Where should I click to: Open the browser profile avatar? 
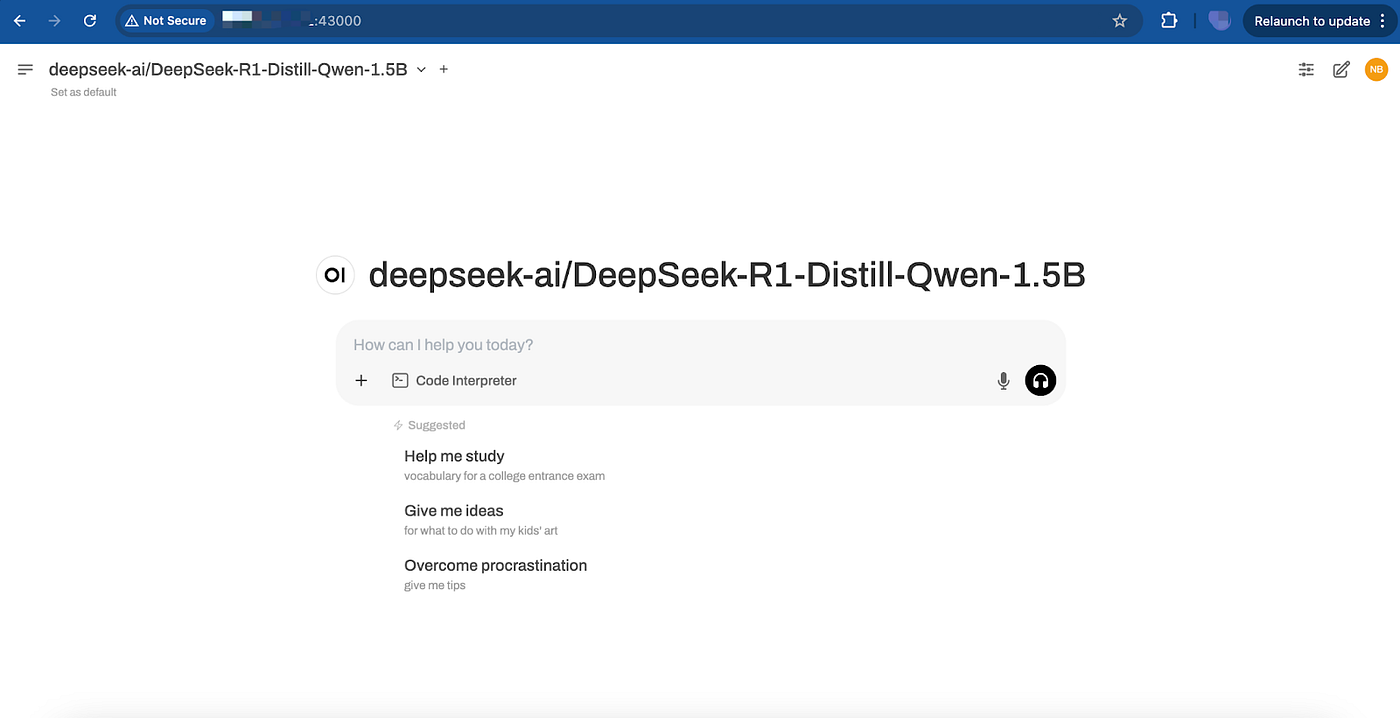(1218, 21)
